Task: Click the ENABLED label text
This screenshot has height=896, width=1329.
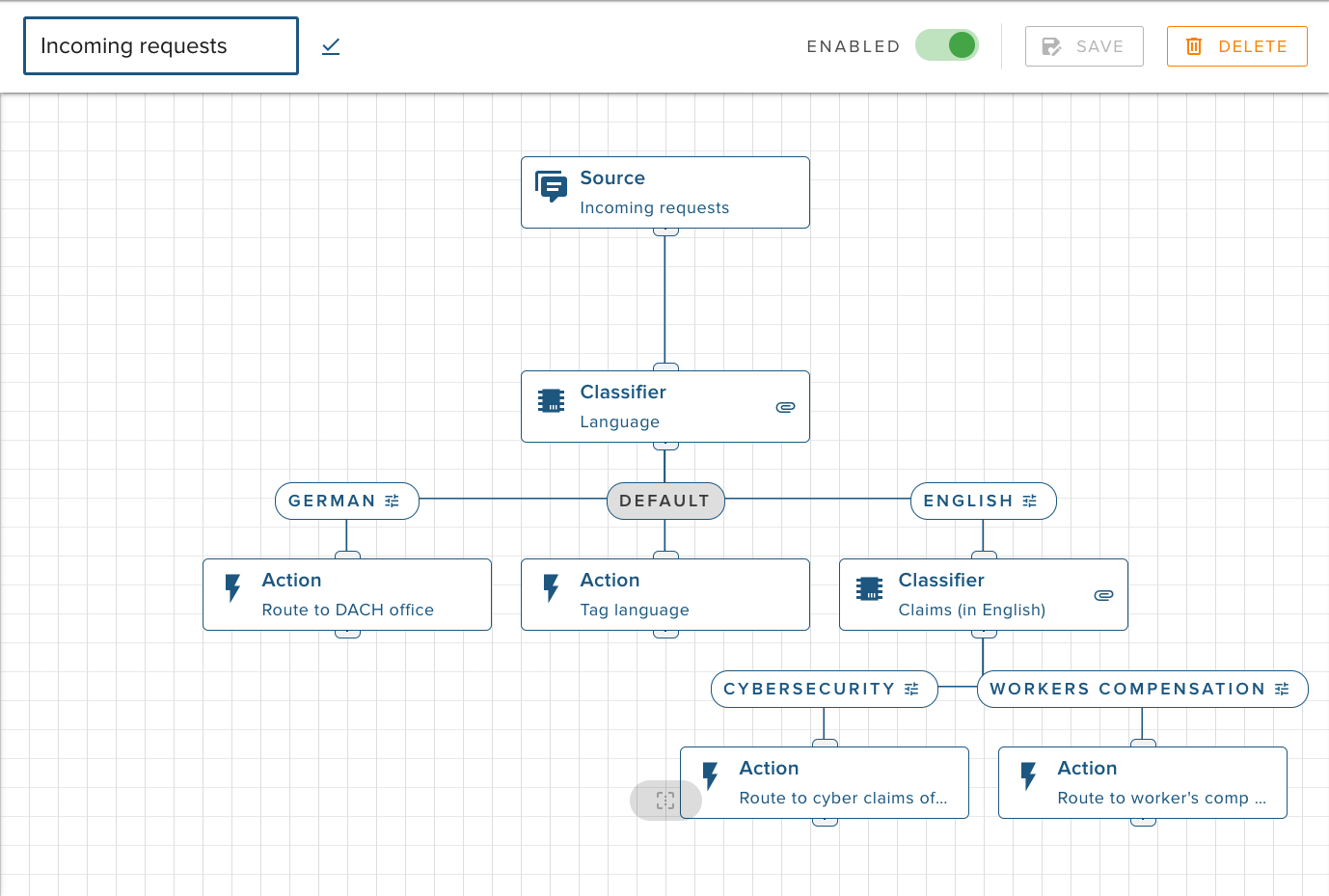Action: click(x=854, y=46)
